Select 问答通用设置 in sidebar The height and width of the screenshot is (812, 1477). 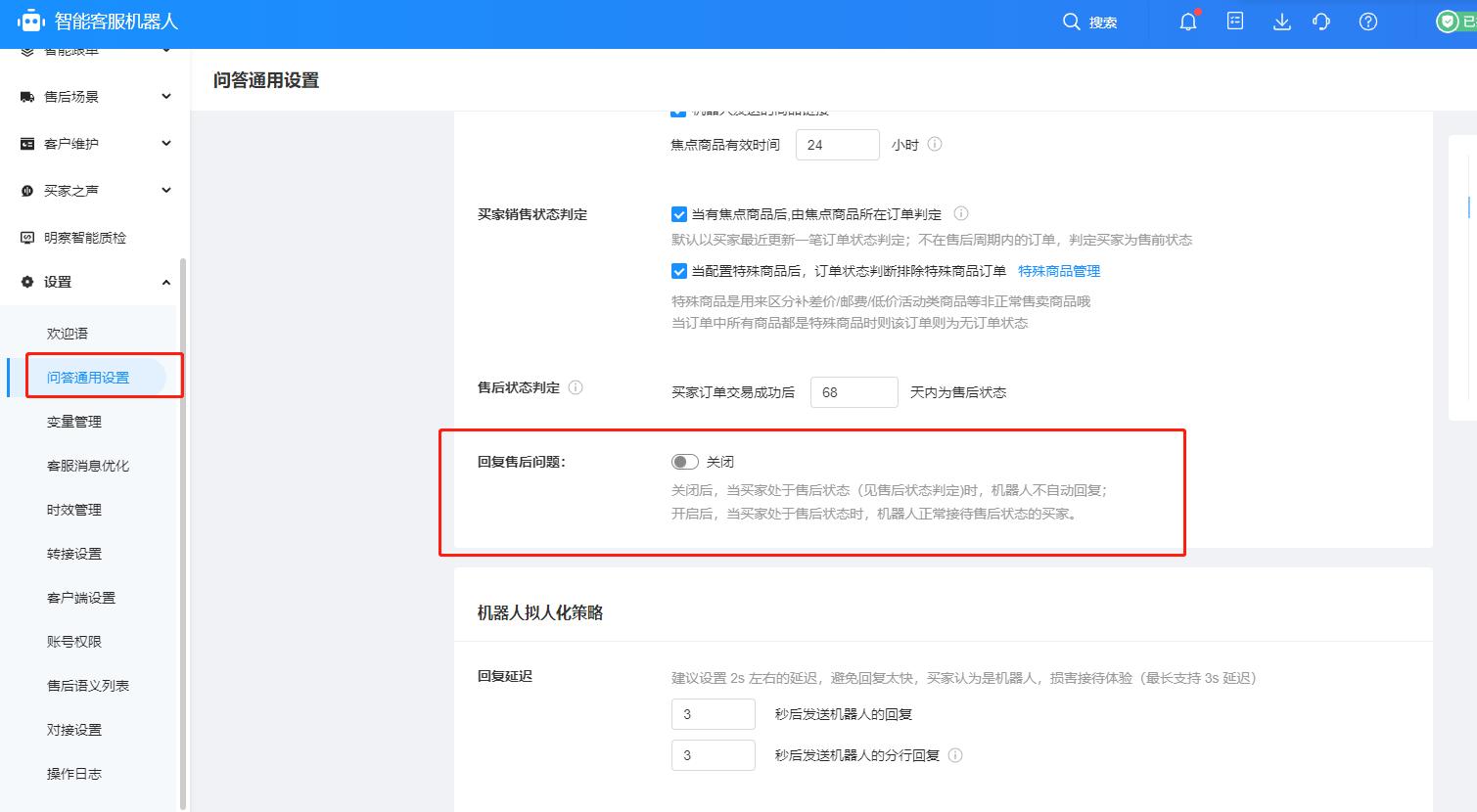[x=88, y=378]
